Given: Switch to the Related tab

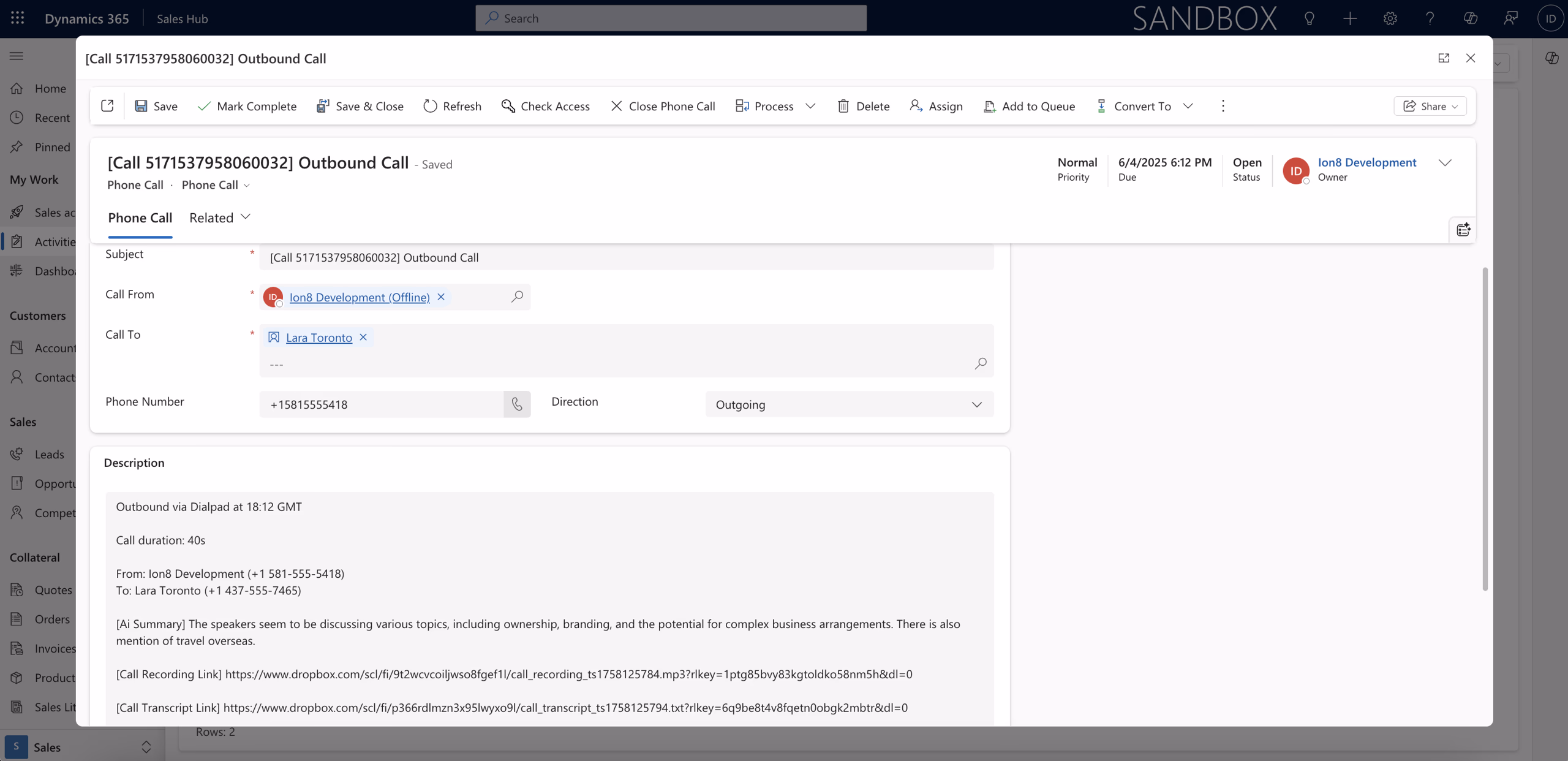Looking at the screenshot, I should [x=211, y=218].
